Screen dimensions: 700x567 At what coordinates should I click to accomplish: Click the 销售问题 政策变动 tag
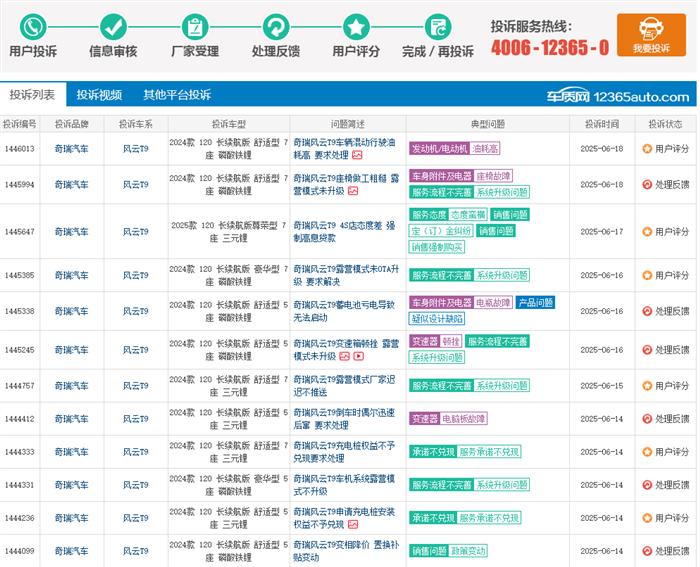448,551
